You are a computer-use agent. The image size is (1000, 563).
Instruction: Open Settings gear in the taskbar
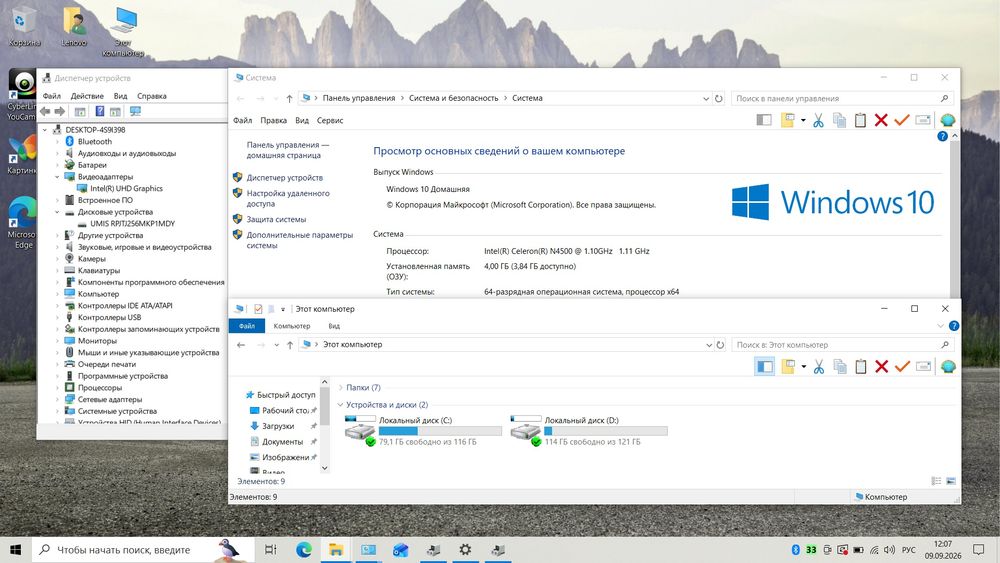[465, 550]
